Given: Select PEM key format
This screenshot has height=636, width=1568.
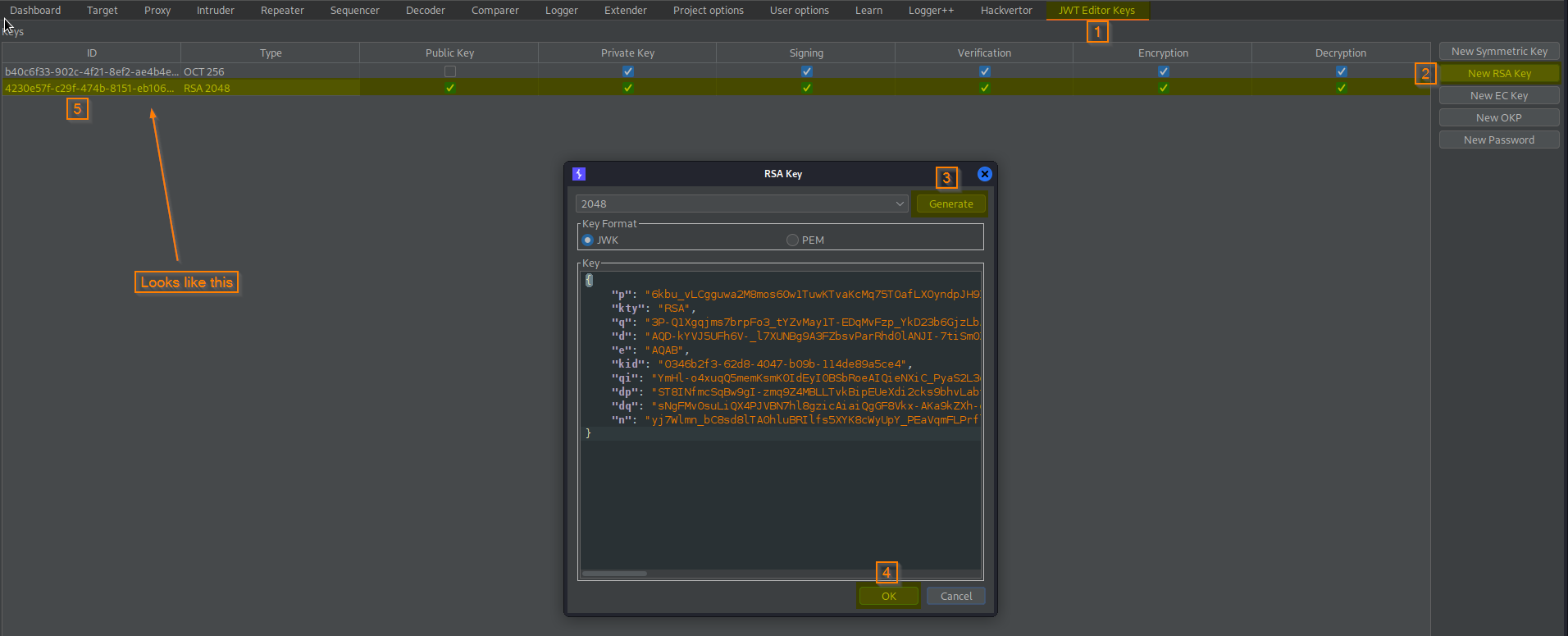Looking at the screenshot, I should [x=805, y=240].
